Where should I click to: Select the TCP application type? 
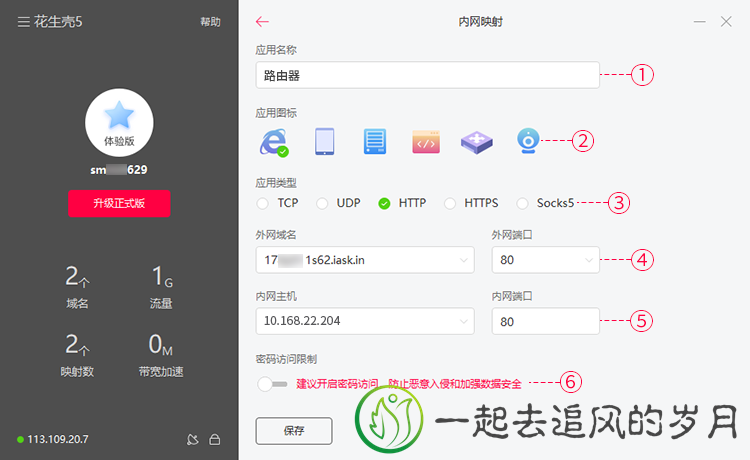(263, 203)
